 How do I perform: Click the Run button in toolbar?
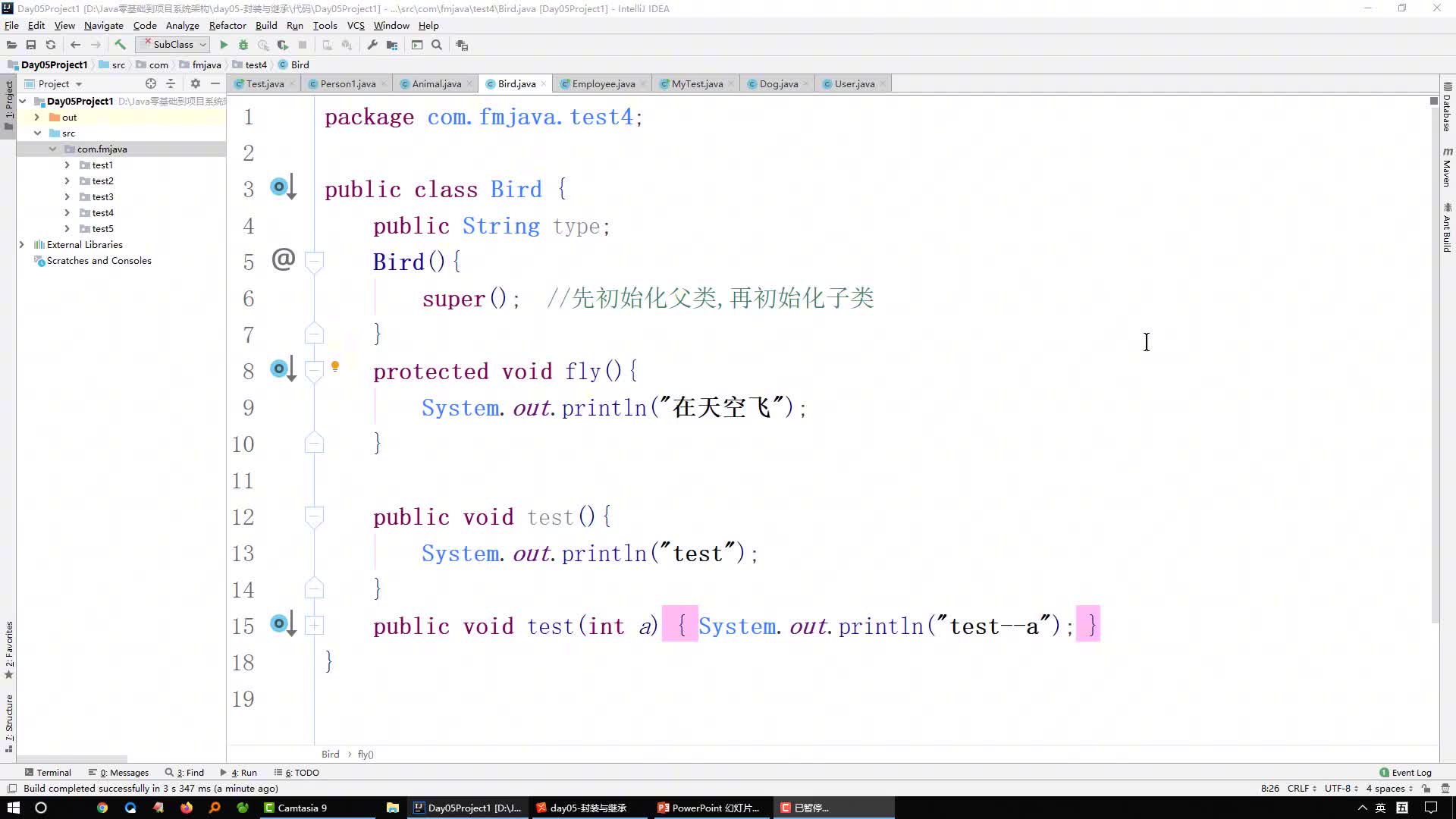[x=224, y=45]
